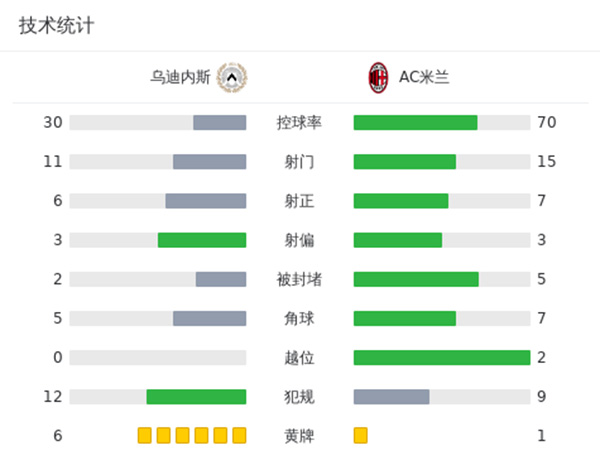Viewport: 600px width, 455px height.
Task: Click the Udinese team crest icon
Action: [x=232, y=76]
